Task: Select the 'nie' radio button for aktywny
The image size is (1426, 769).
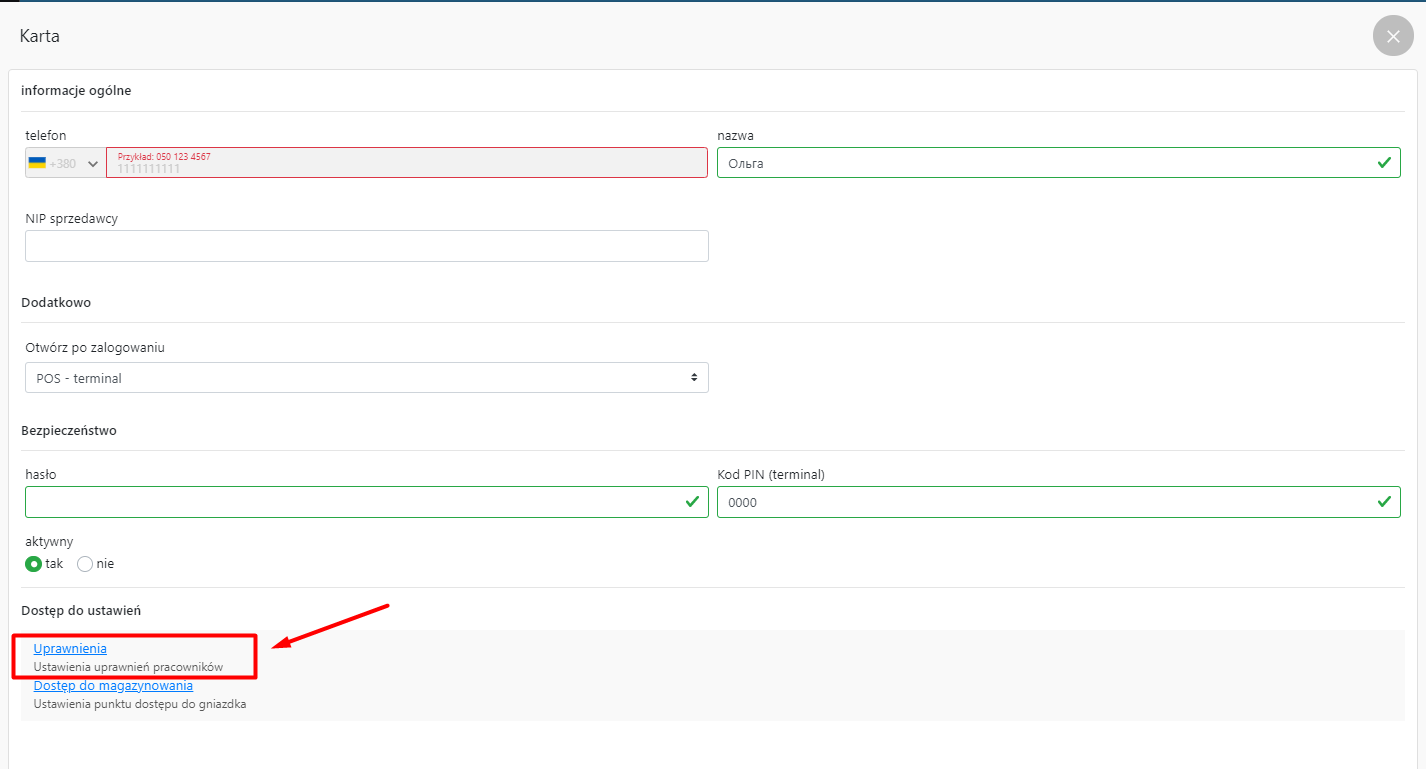Action: tap(85, 564)
